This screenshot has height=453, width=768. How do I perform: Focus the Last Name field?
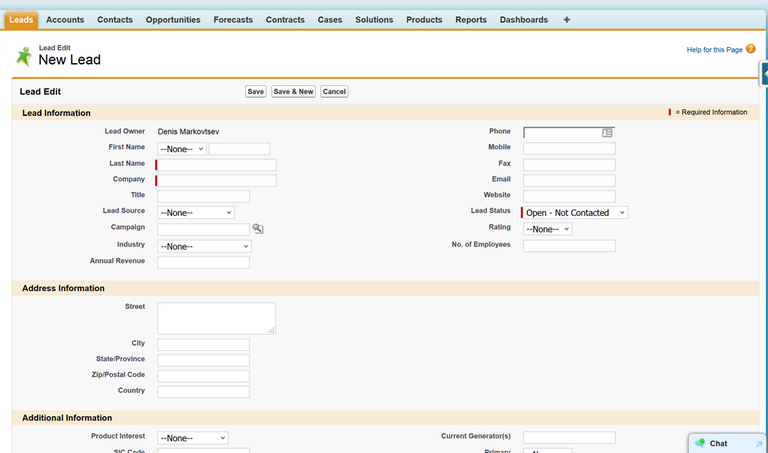tap(216, 165)
